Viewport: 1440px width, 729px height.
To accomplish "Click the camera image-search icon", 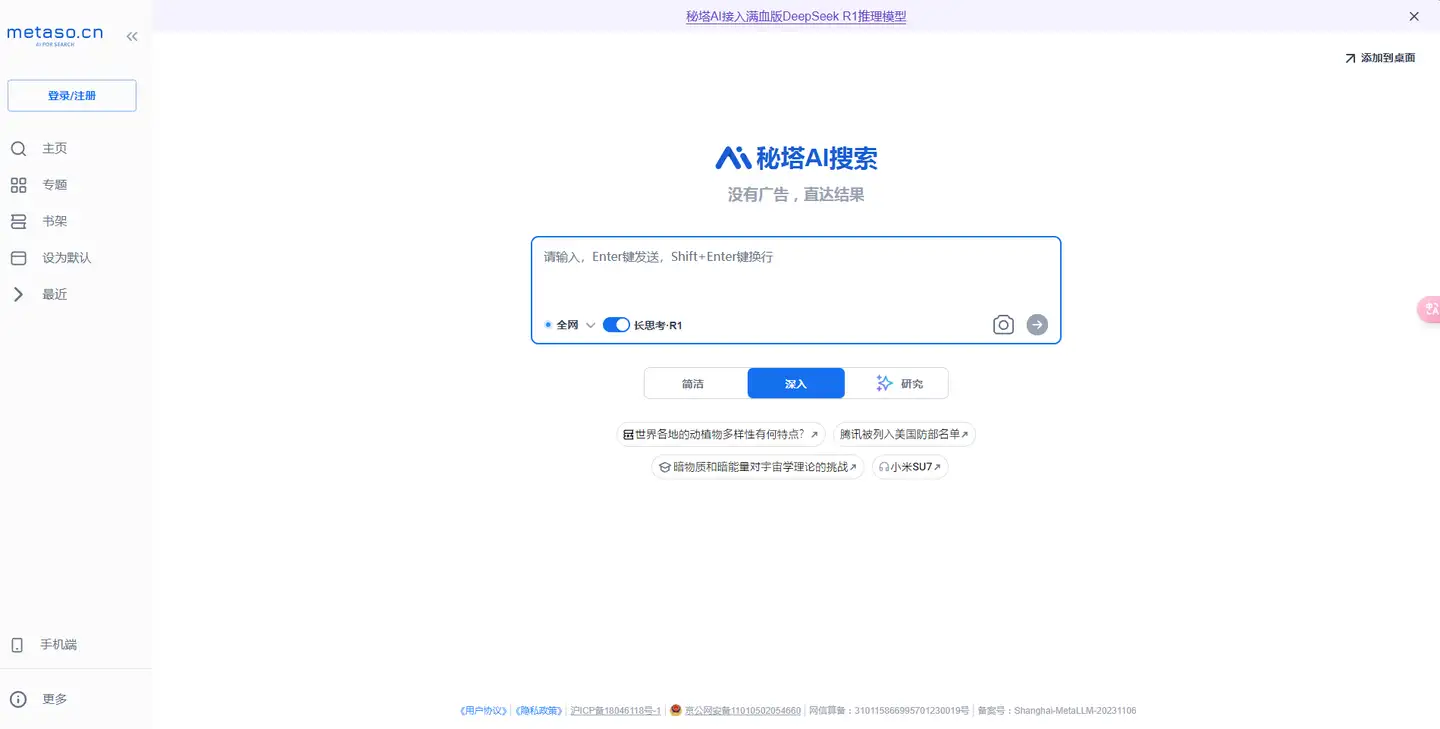I will [x=1003, y=325].
